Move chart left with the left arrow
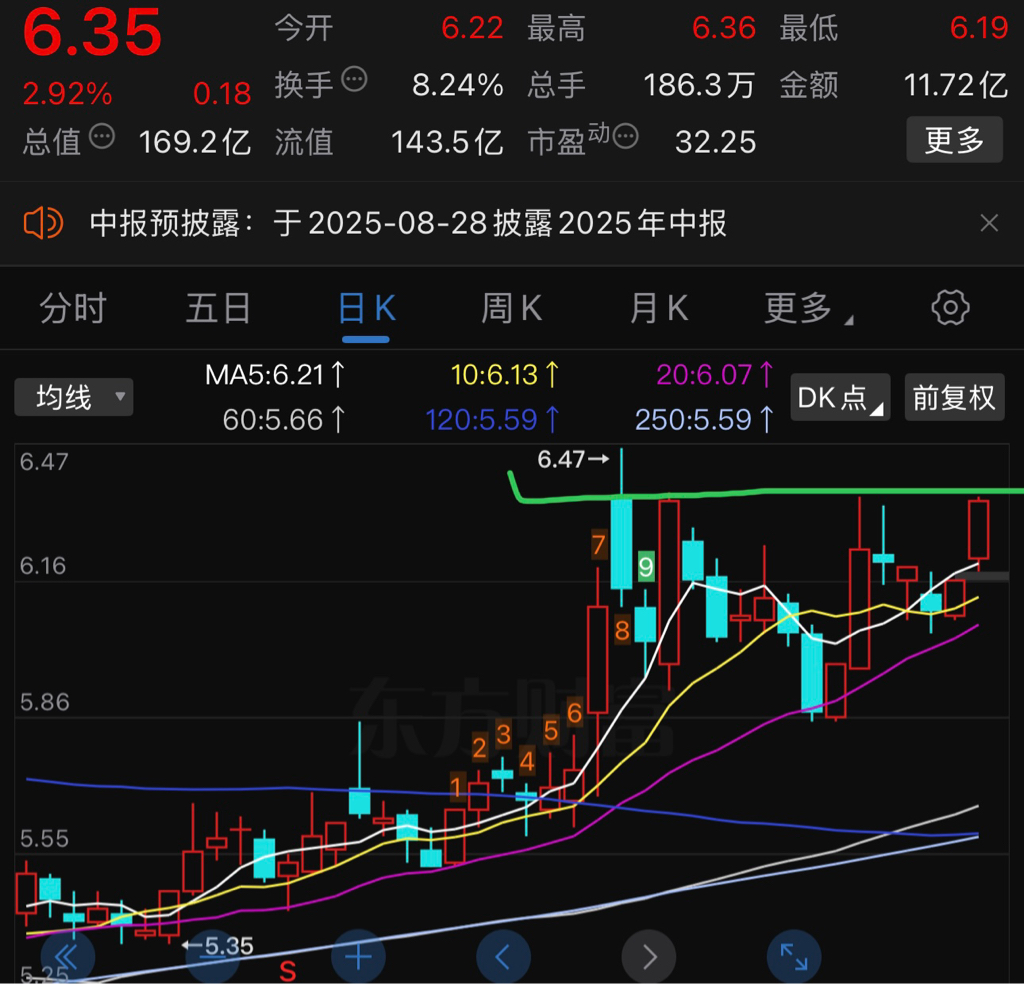This screenshot has width=1024, height=984. click(503, 957)
